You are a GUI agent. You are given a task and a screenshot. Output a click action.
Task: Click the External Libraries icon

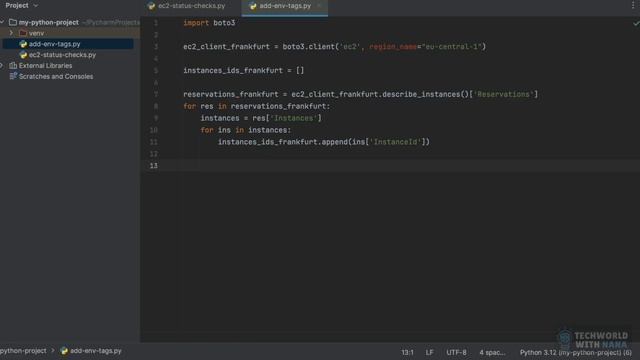coord(13,65)
